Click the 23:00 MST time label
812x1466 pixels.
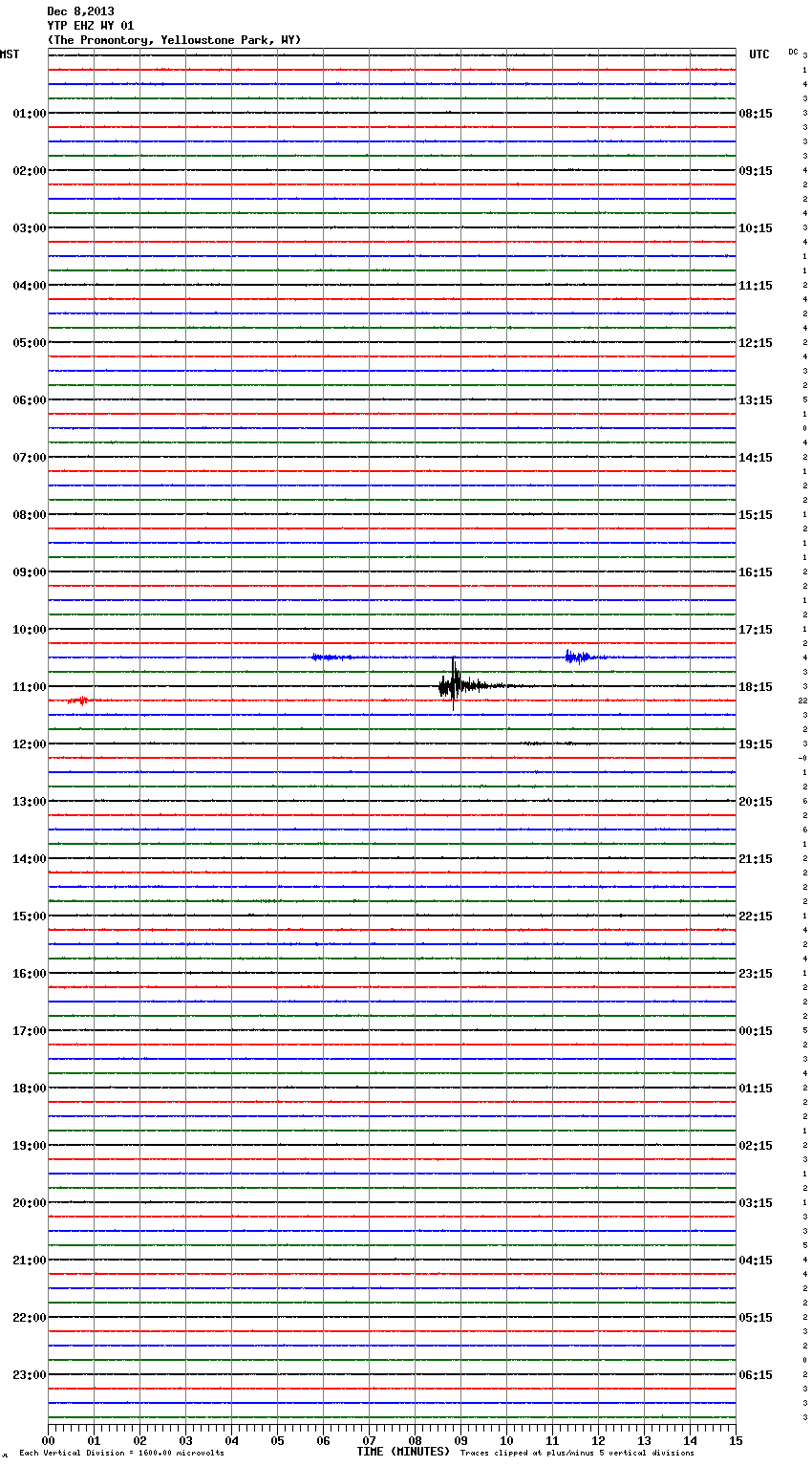pos(29,1375)
